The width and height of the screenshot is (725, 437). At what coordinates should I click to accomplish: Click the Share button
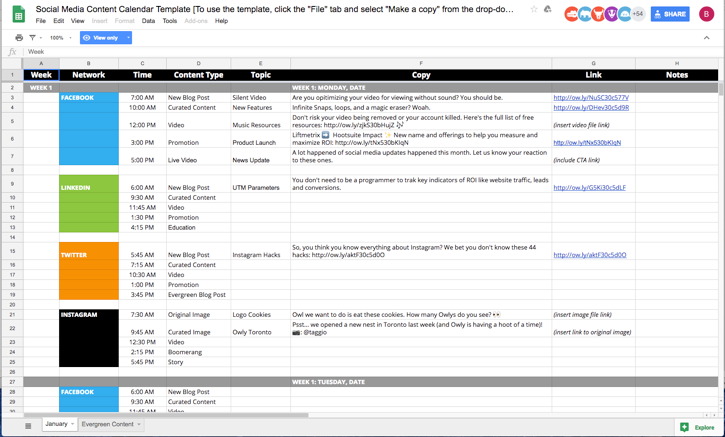pos(670,14)
